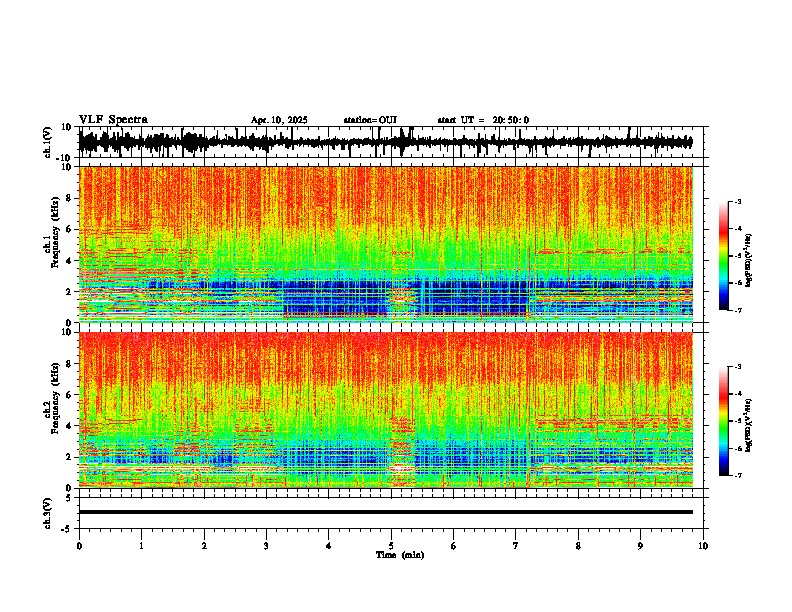Click the time axis tick label "1"

[x=141, y=546]
